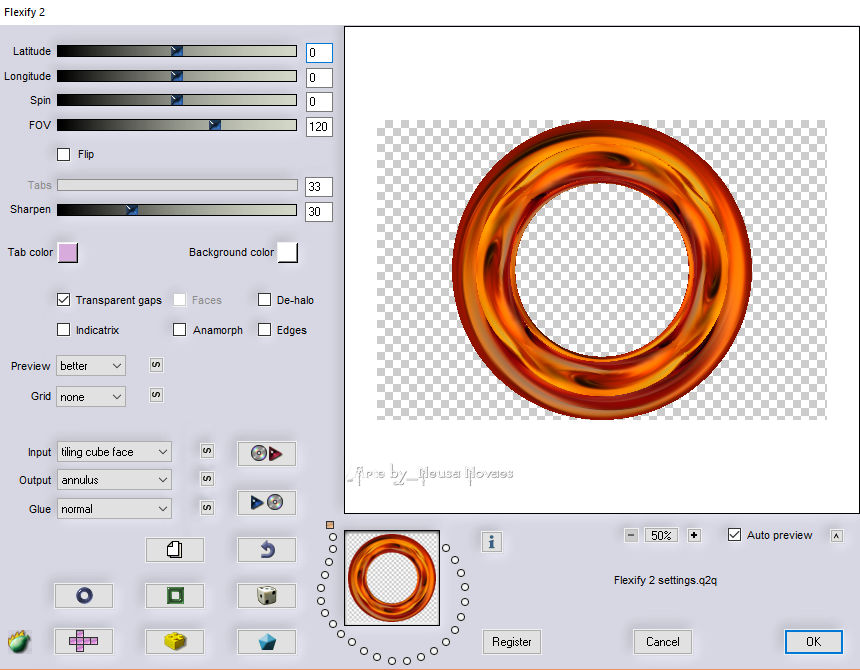Click the blue undo arrow button
Image resolution: width=860 pixels, height=670 pixels.
(x=267, y=549)
